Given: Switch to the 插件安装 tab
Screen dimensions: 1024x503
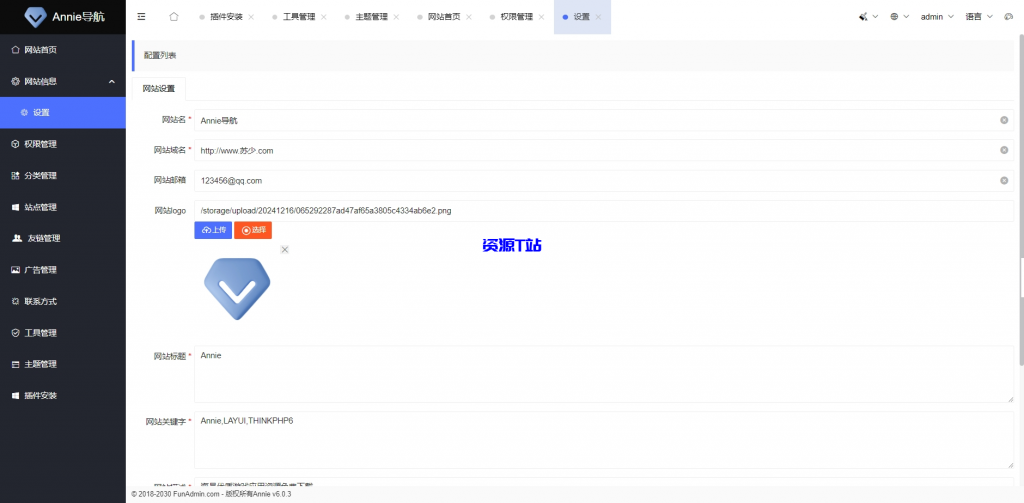Looking at the screenshot, I should pos(226,17).
